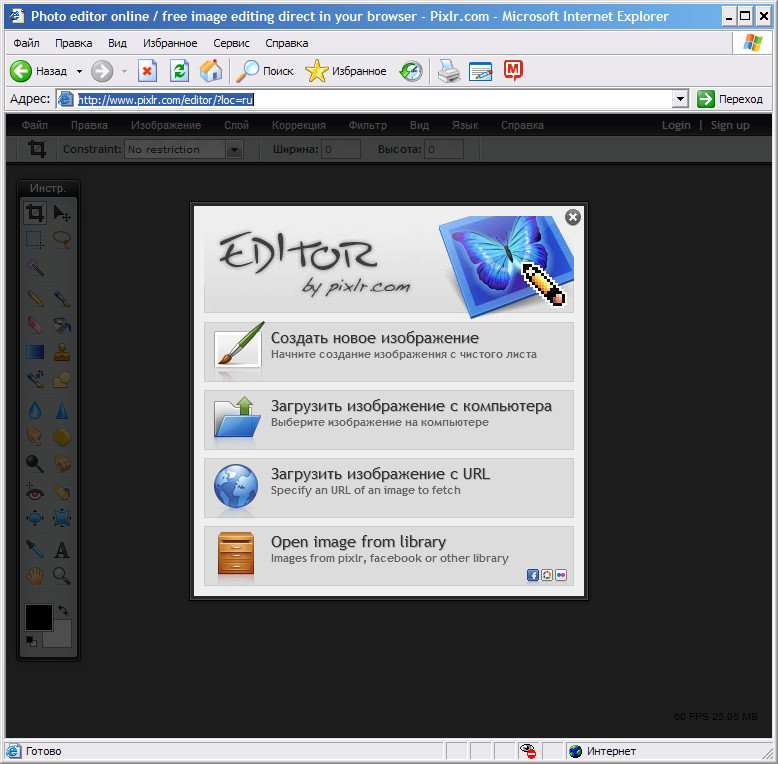Select the Marquee selection tool

pyautogui.click(x=35, y=240)
